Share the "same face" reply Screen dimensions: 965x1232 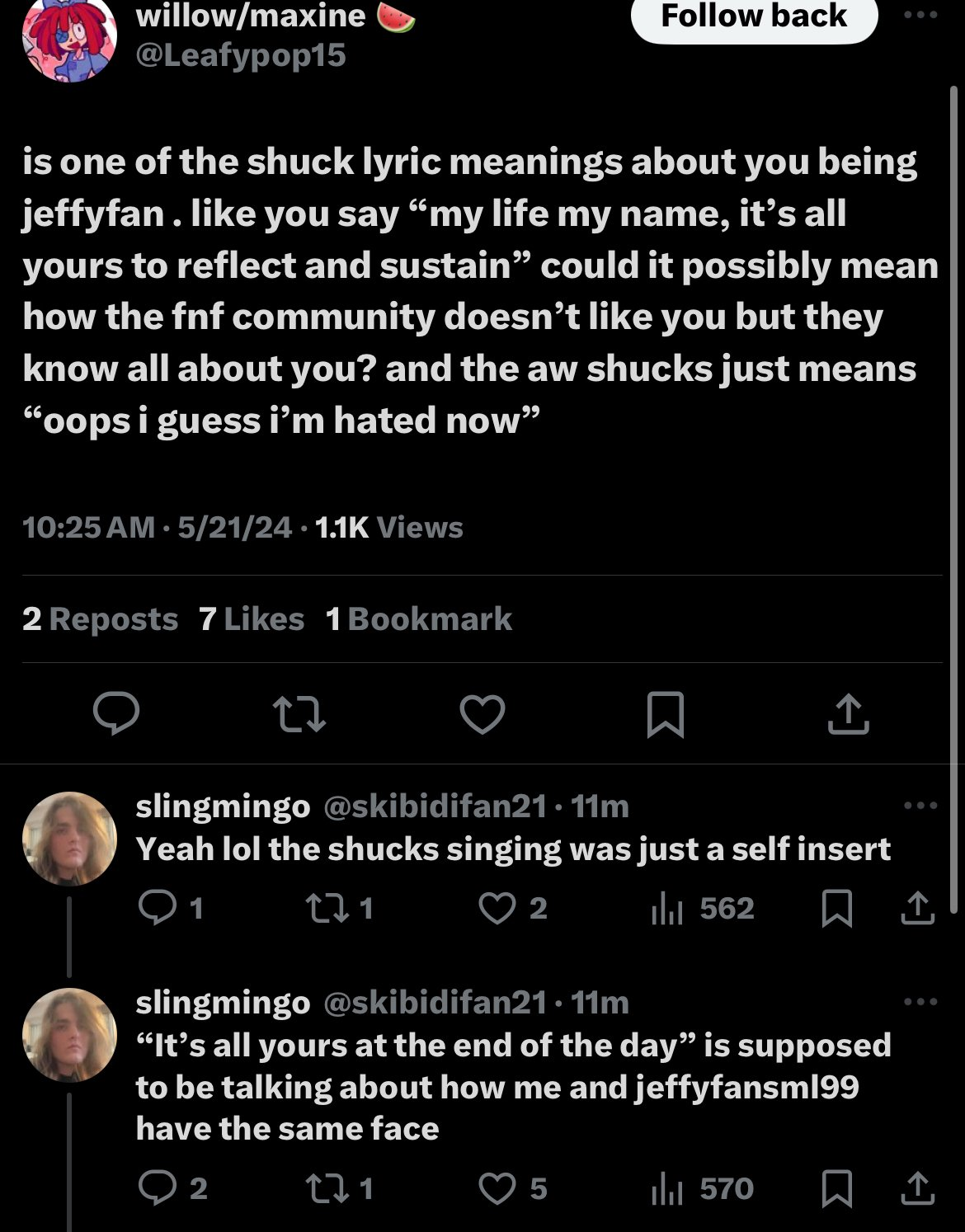click(x=917, y=1189)
